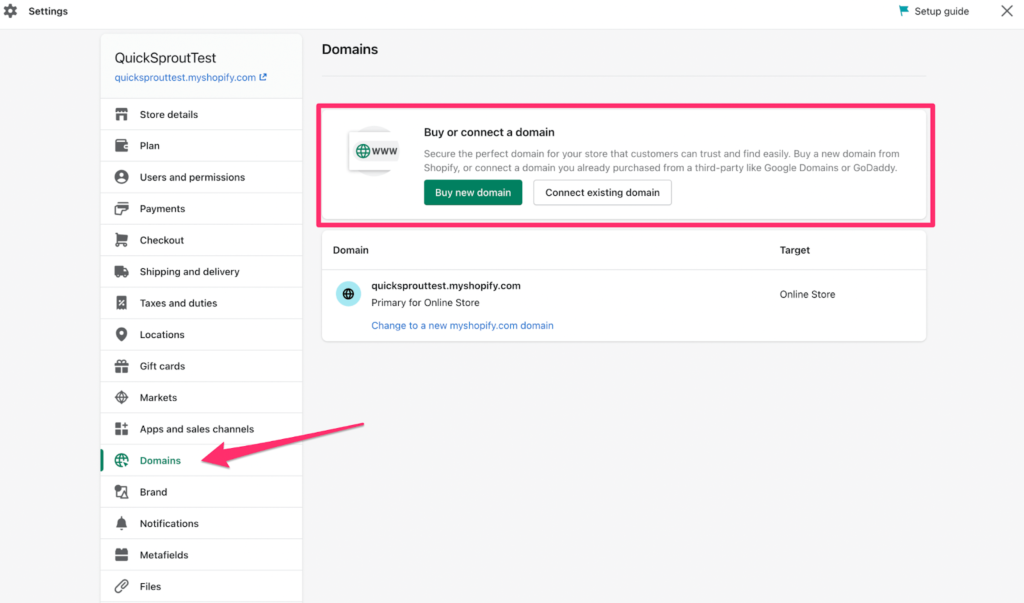The image size is (1024, 603).
Task: Click the Online Store target cell
Action: tap(807, 294)
